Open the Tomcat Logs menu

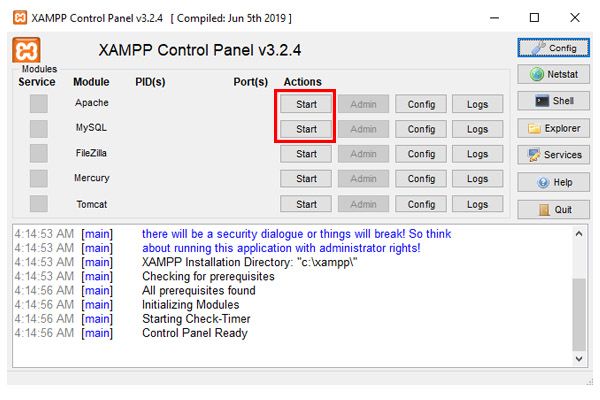tap(478, 204)
